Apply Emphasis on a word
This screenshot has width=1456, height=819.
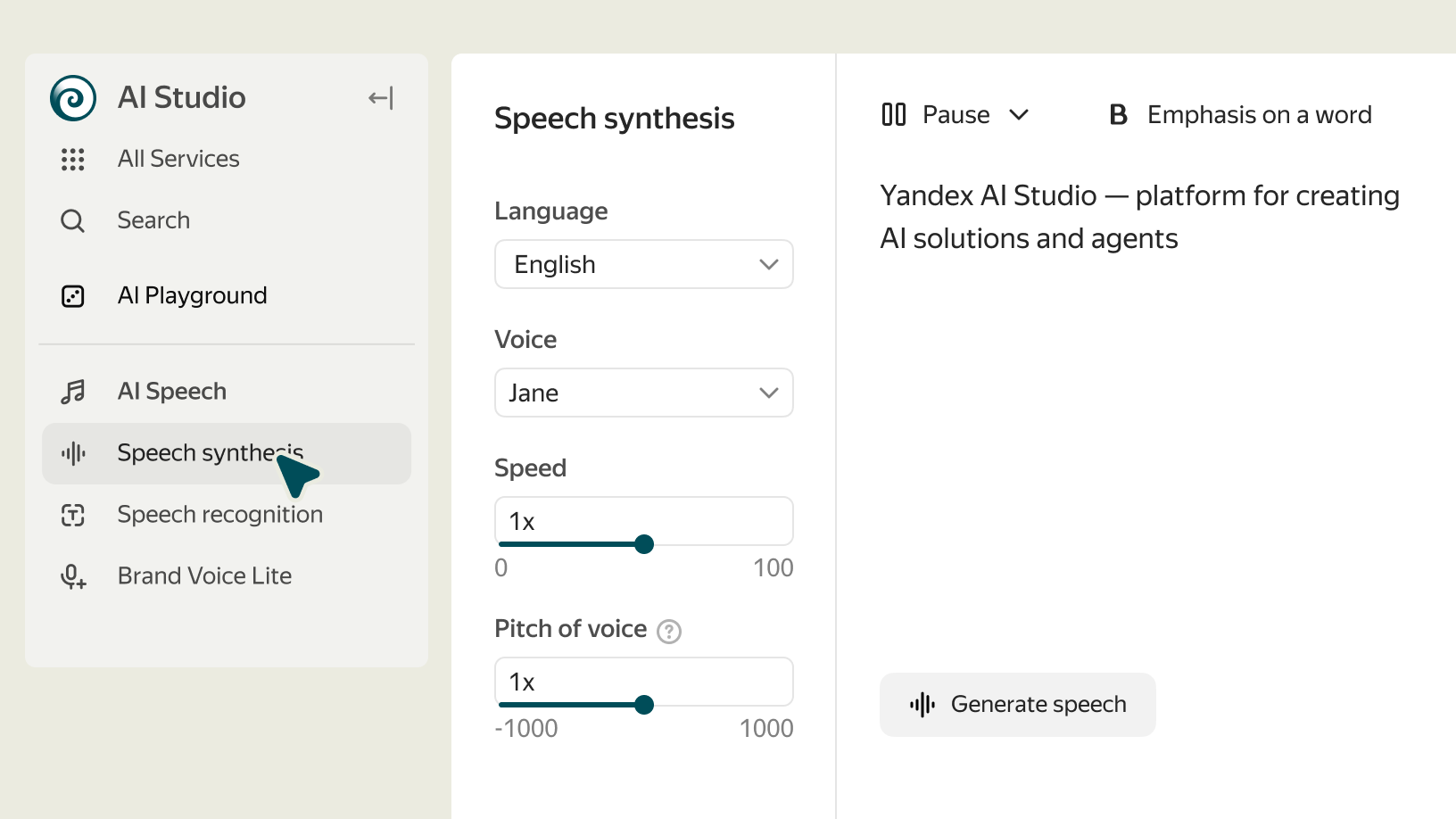pos(1240,115)
